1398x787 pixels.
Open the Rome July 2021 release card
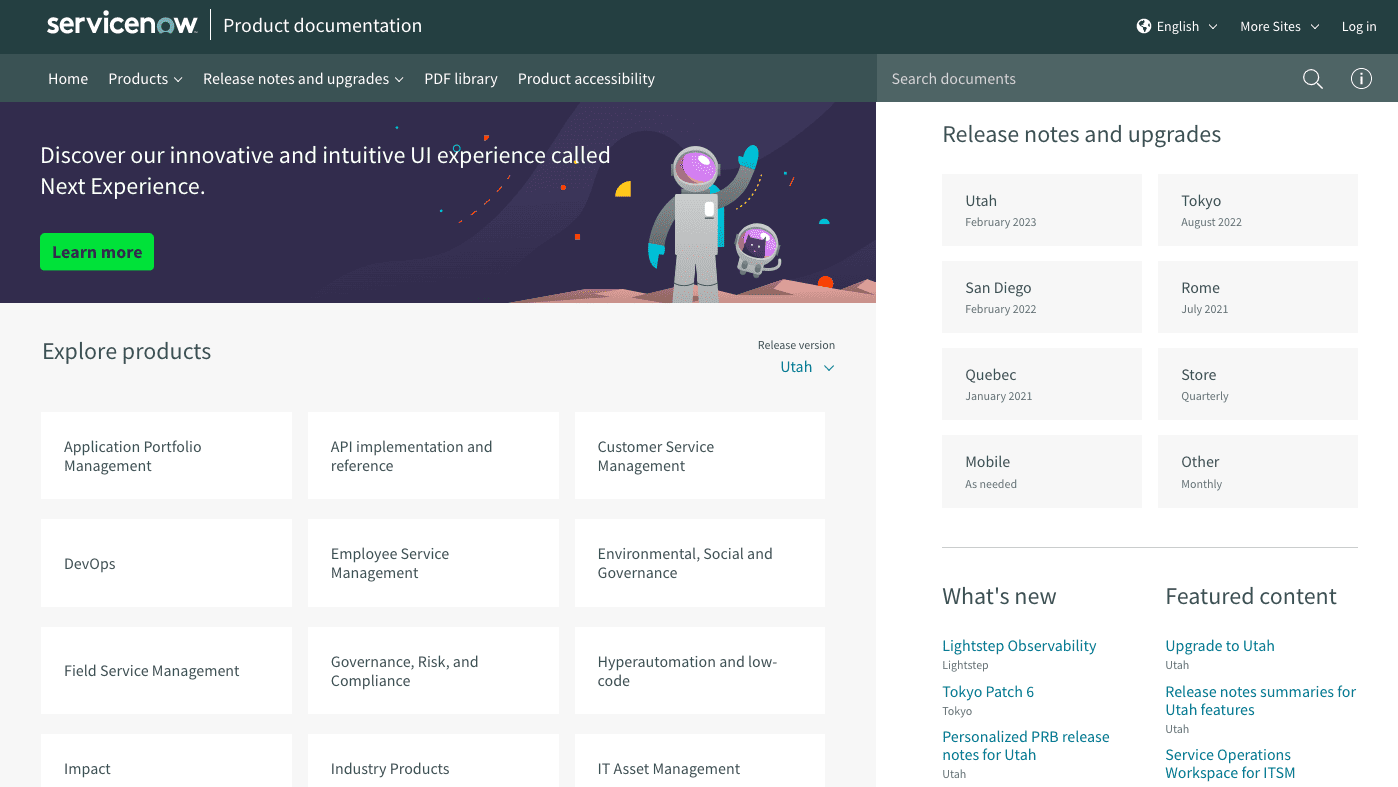1258,297
